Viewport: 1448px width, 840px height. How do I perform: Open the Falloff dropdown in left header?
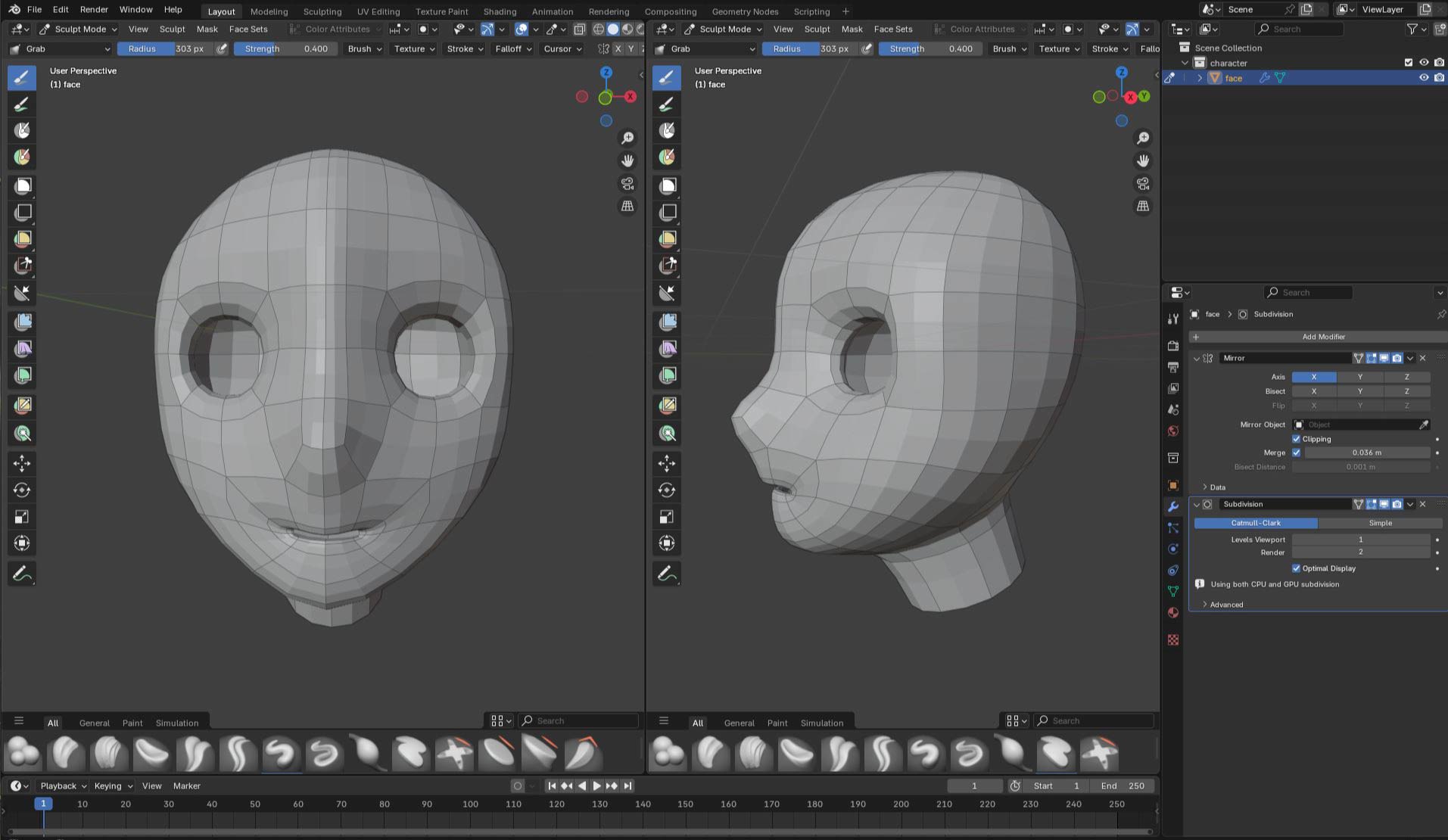[x=512, y=48]
